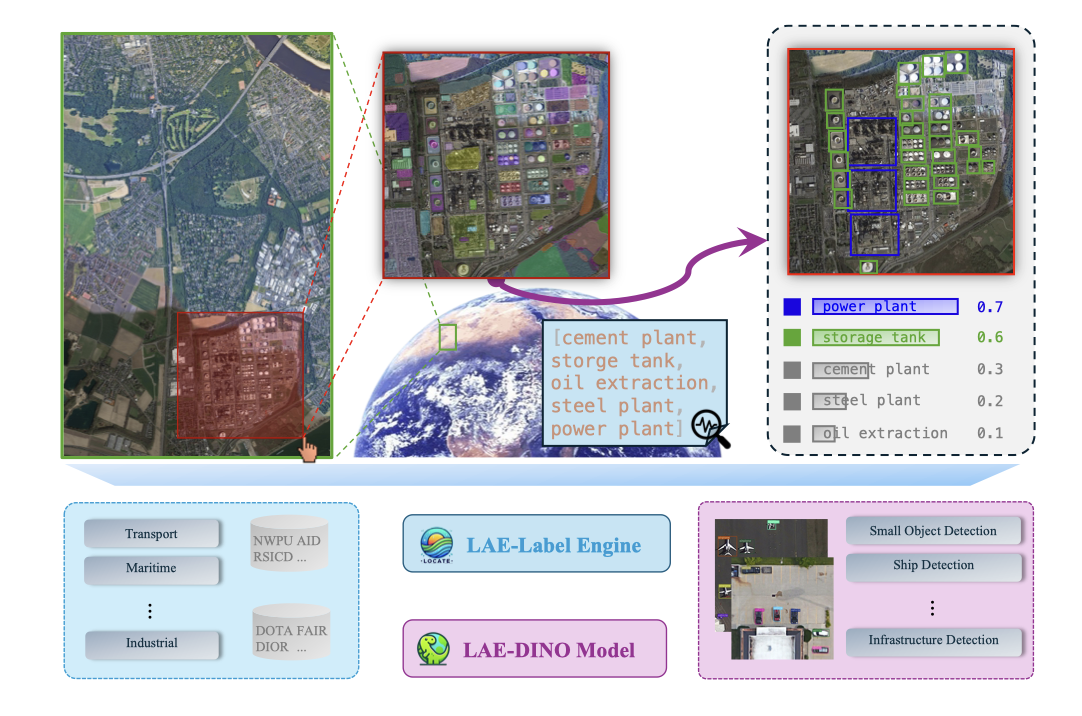The width and height of the screenshot is (1082, 716).
Task: Toggle the gray square beside steel plant
Action: pyautogui.click(x=793, y=401)
